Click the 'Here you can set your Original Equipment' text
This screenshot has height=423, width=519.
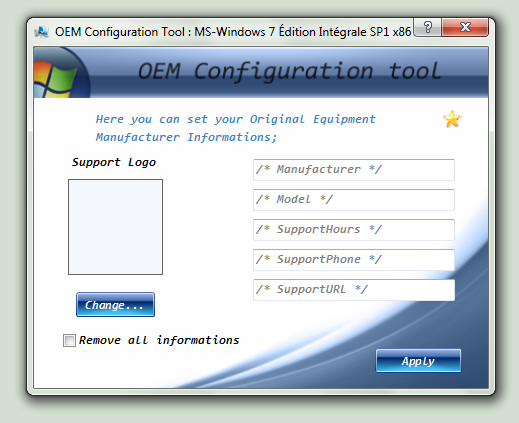236,119
